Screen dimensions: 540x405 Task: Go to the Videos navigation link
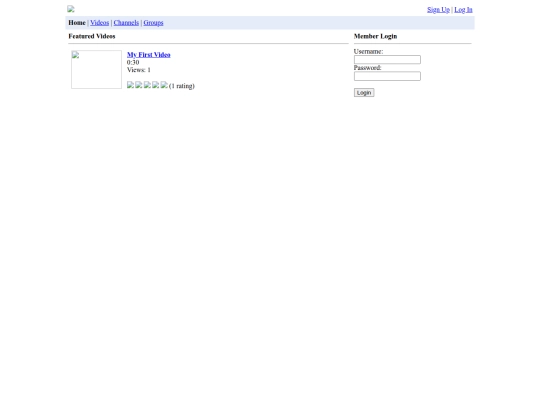click(x=100, y=23)
